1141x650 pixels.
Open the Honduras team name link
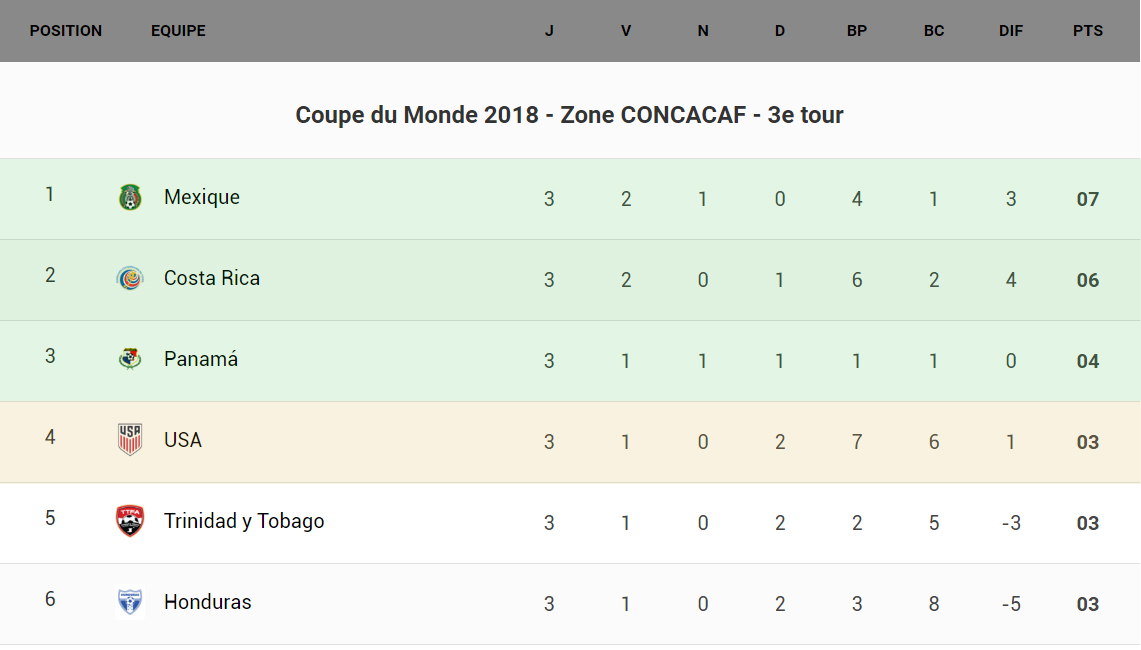(208, 602)
